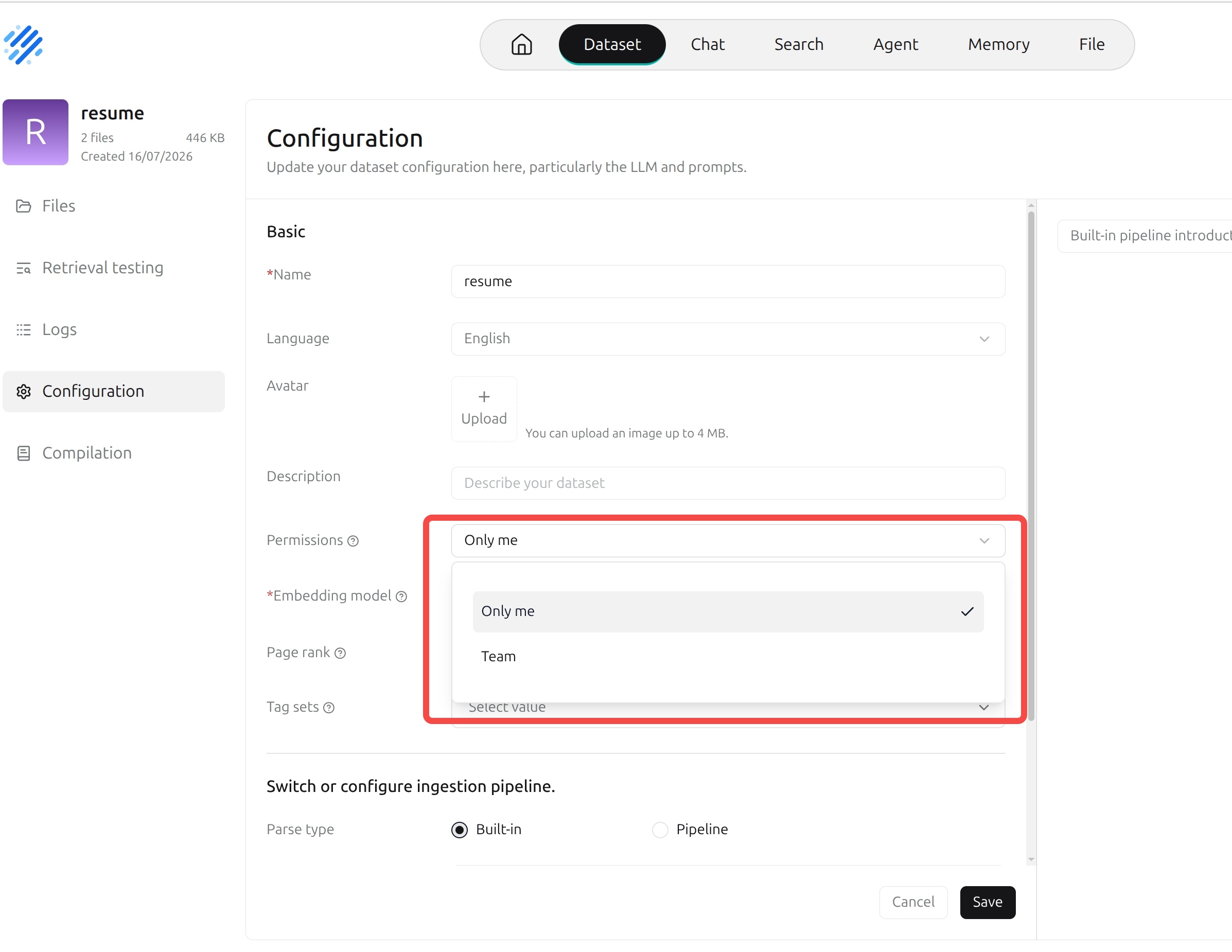
Task: Click the Logs list icon
Action: 23,329
